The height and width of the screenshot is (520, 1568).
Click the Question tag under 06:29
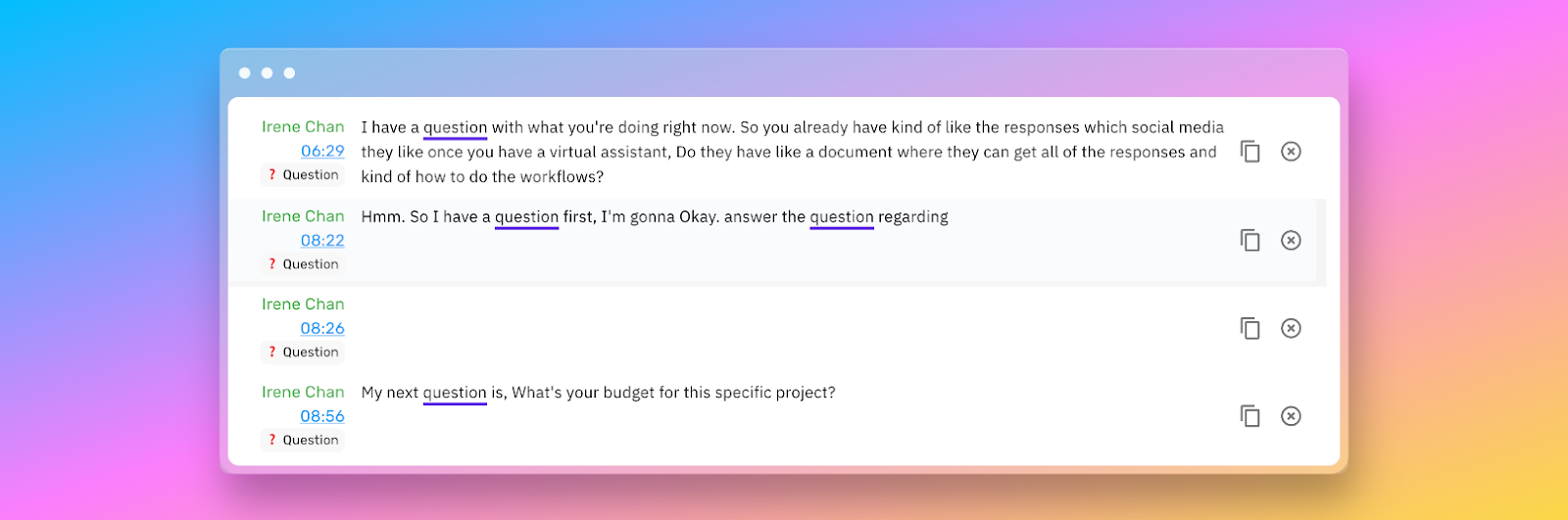[303, 175]
